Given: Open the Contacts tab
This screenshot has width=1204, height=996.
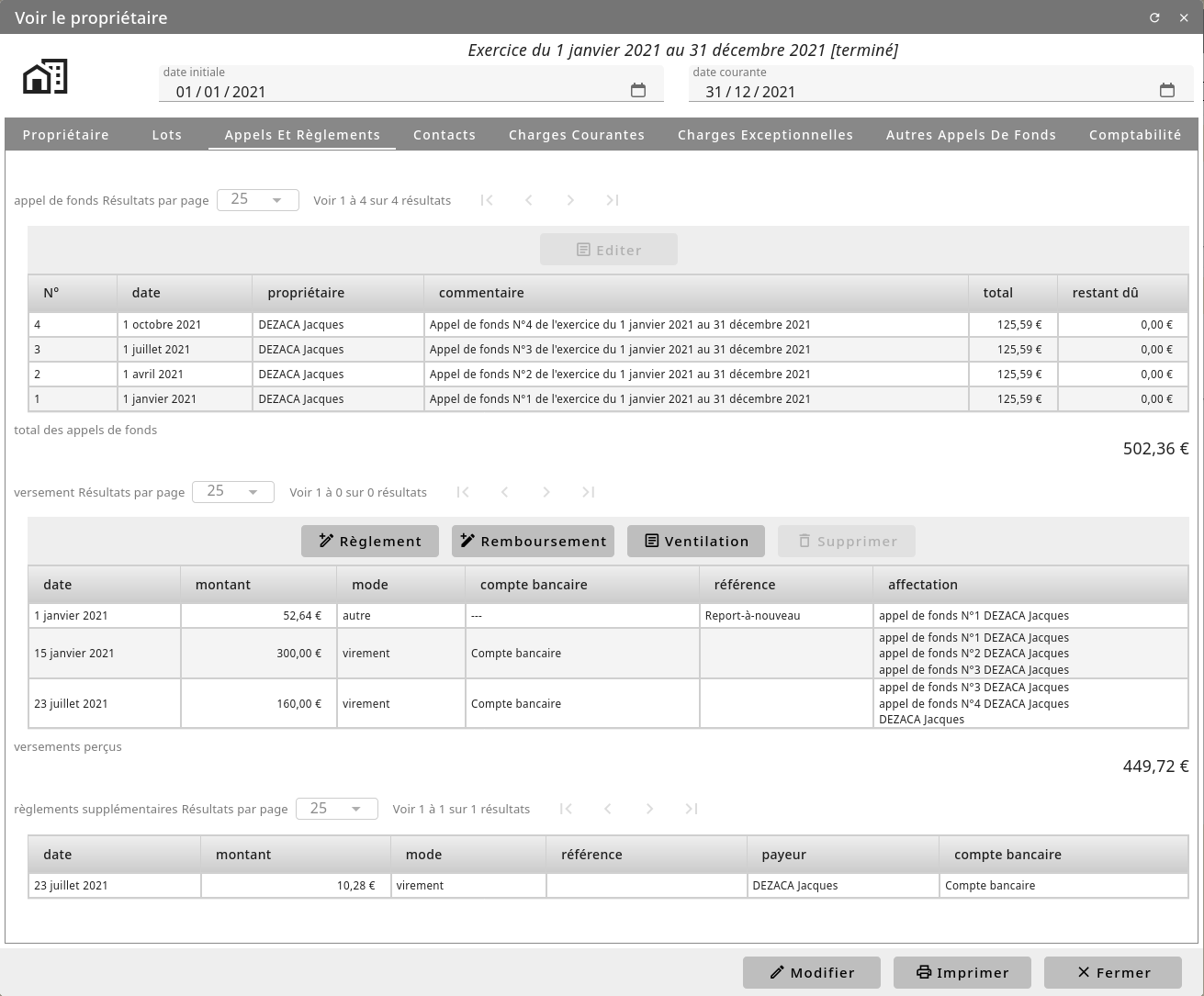Looking at the screenshot, I should [x=444, y=135].
